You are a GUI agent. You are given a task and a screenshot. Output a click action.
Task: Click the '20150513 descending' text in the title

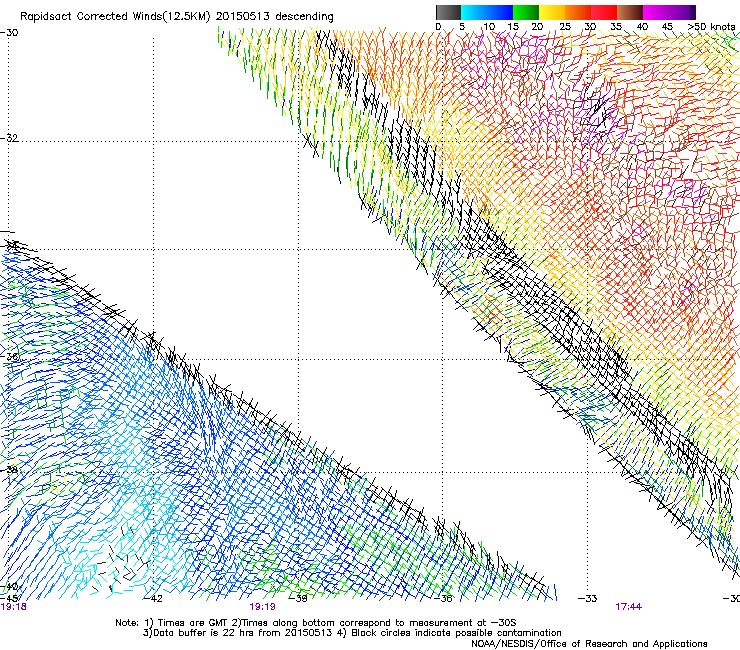coord(275,17)
